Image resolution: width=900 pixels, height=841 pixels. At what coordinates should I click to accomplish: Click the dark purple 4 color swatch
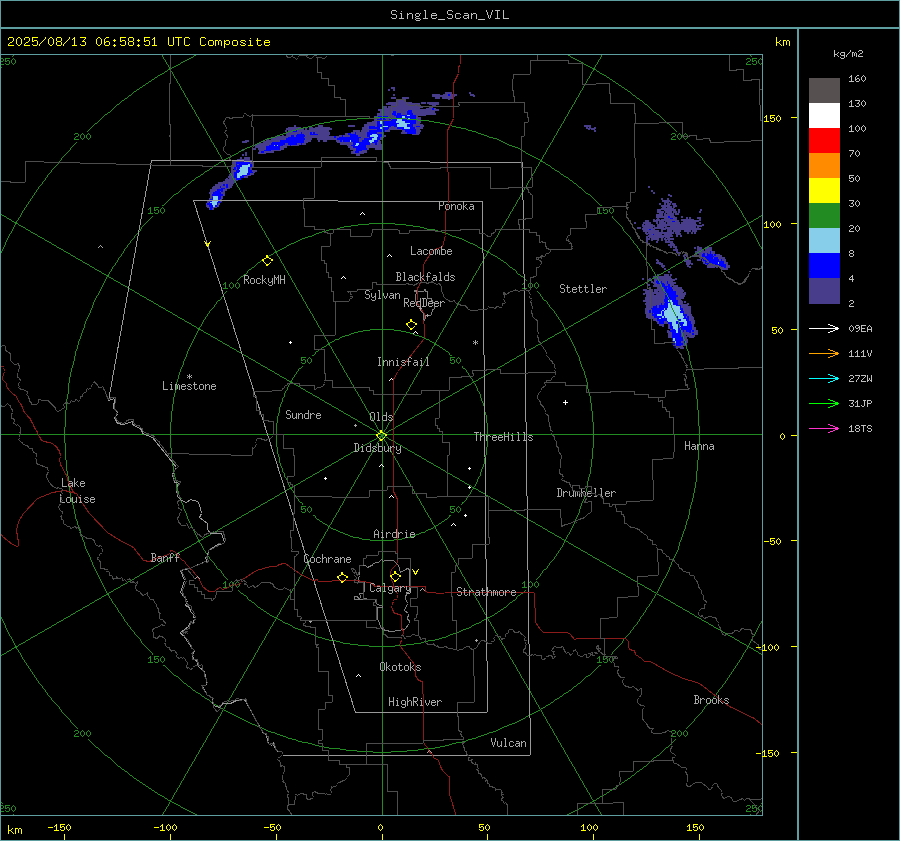824,290
